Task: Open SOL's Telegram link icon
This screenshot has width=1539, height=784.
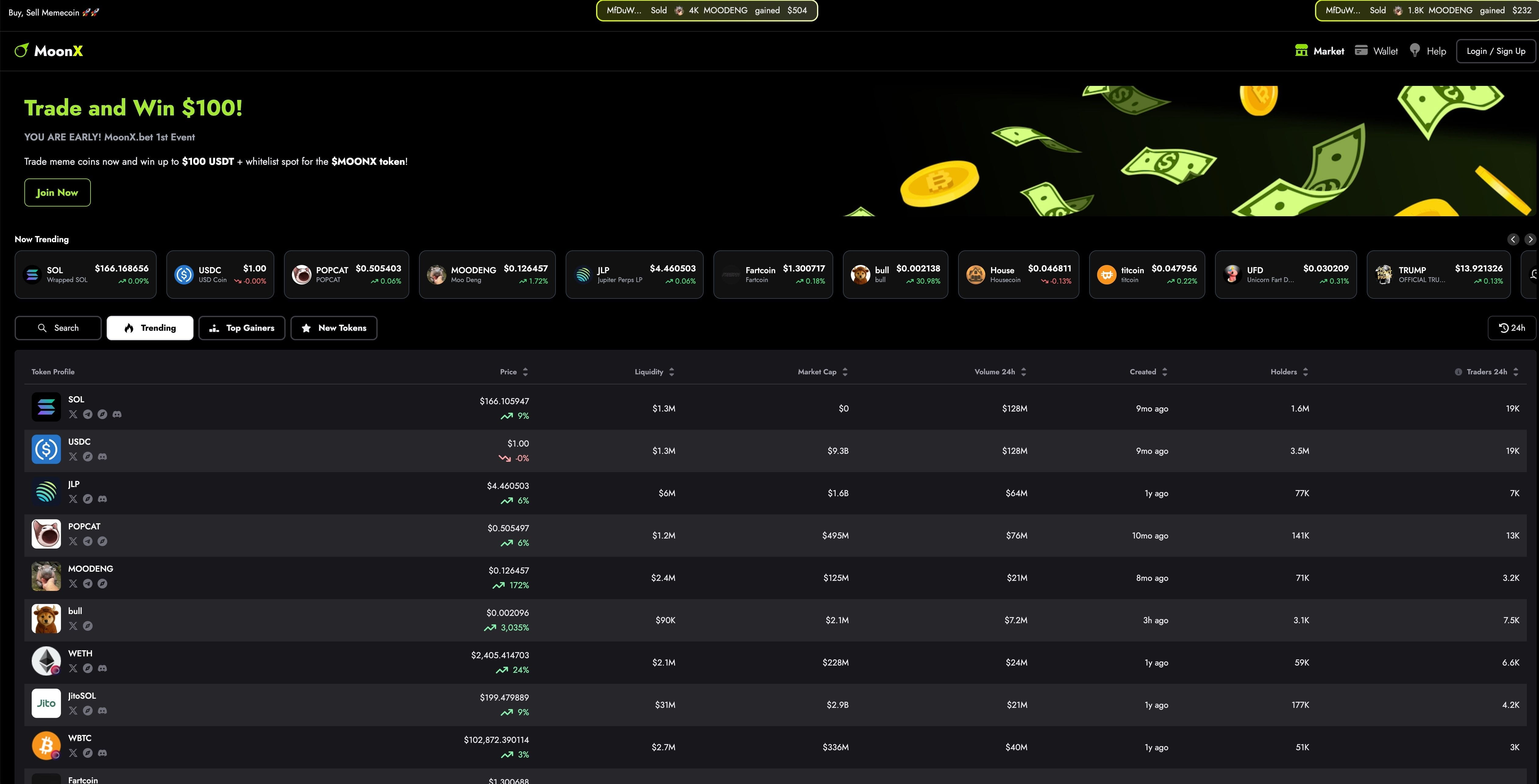Action: (x=88, y=415)
